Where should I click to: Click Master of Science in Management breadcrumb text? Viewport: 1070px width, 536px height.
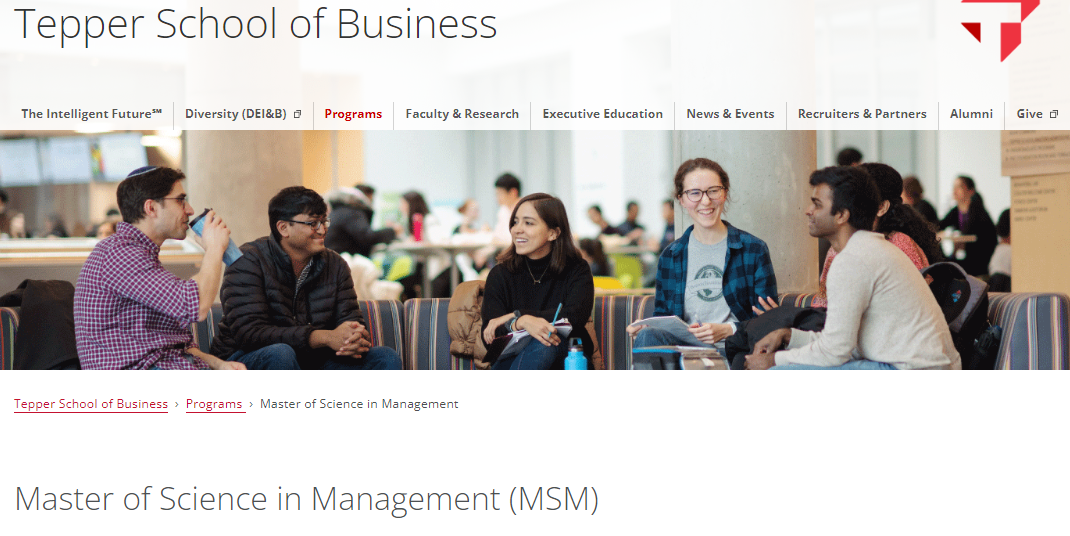click(x=359, y=404)
